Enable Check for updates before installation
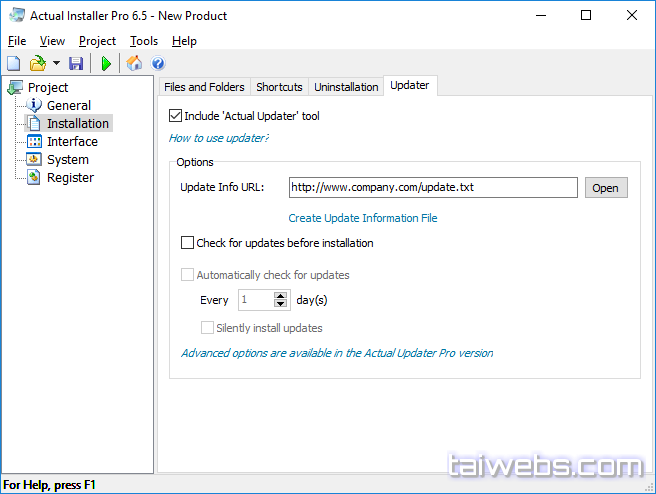The height and width of the screenshot is (494, 656). [188, 243]
